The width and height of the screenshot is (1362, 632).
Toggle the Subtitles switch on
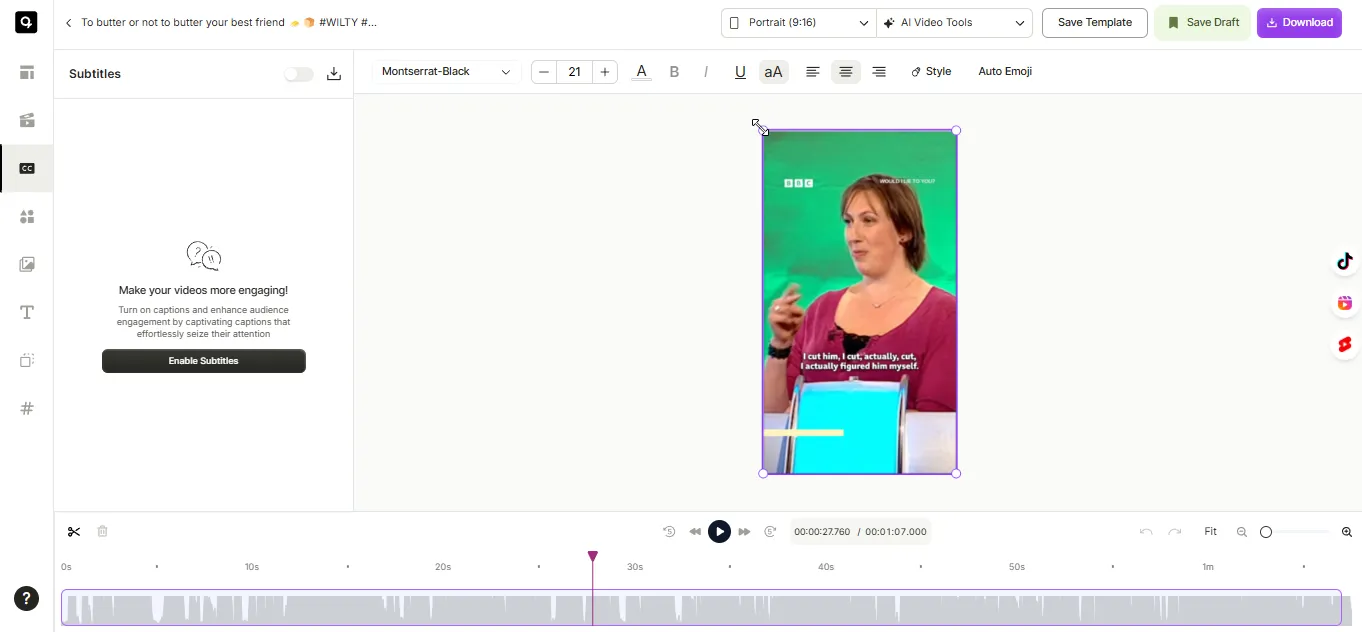[298, 74]
